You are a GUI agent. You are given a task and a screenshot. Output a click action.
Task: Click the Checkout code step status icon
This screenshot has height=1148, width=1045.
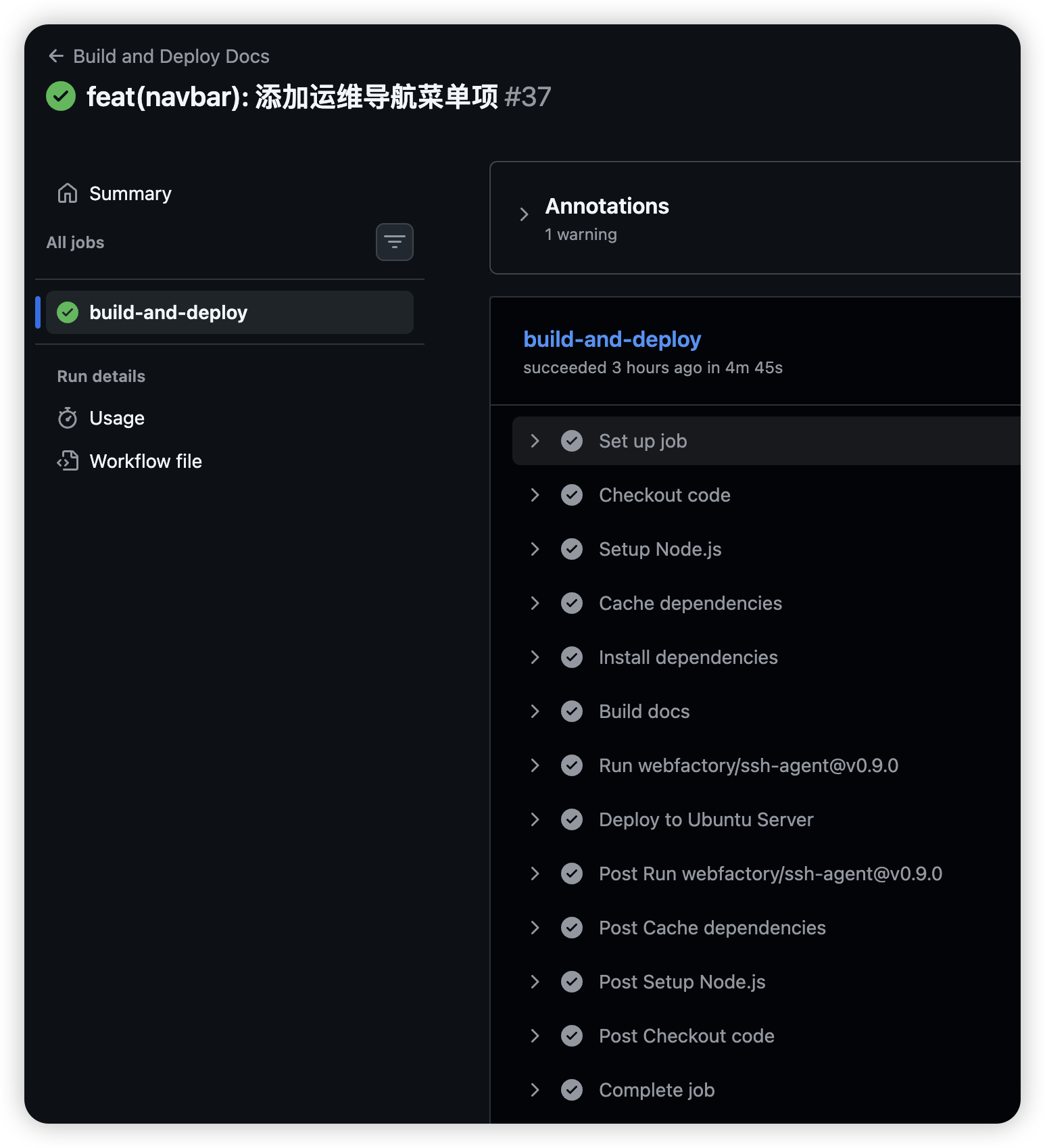572,495
